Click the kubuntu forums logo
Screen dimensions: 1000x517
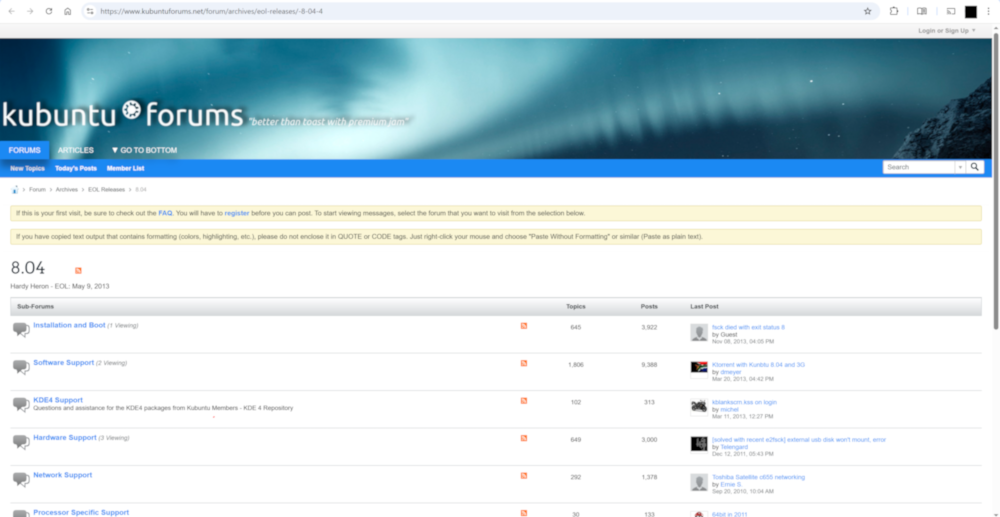(x=122, y=115)
